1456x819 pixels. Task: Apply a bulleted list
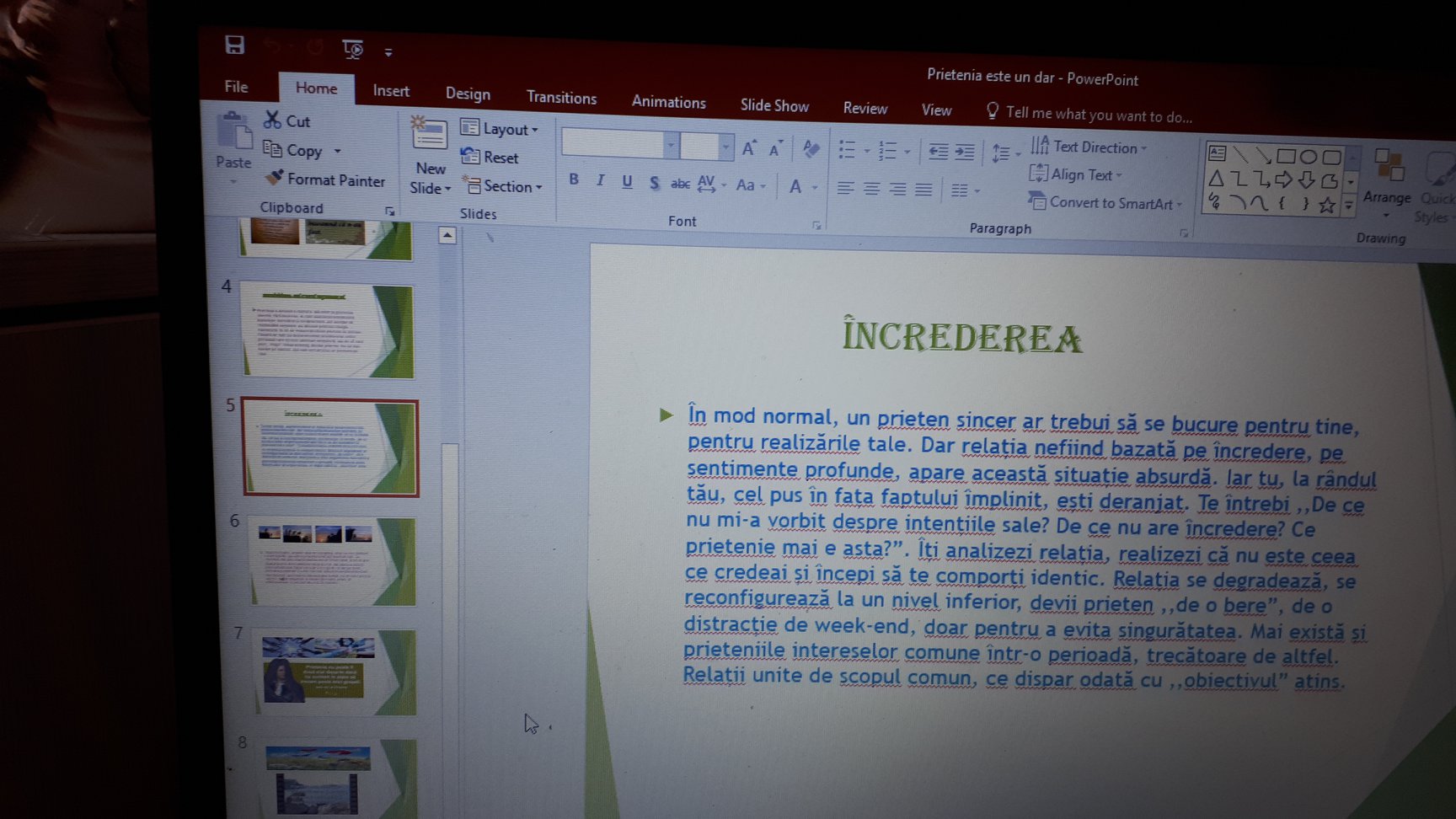pos(848,150)
